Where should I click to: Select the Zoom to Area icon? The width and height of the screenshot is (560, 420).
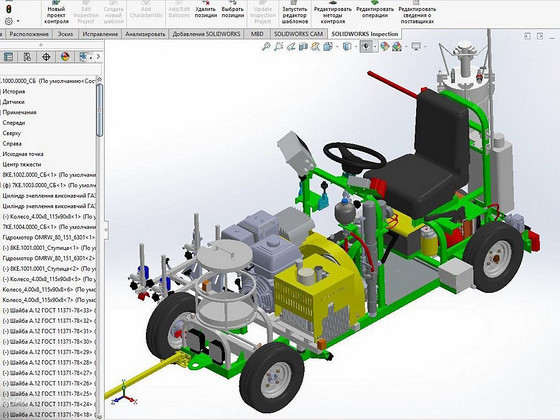pos(279,46)
